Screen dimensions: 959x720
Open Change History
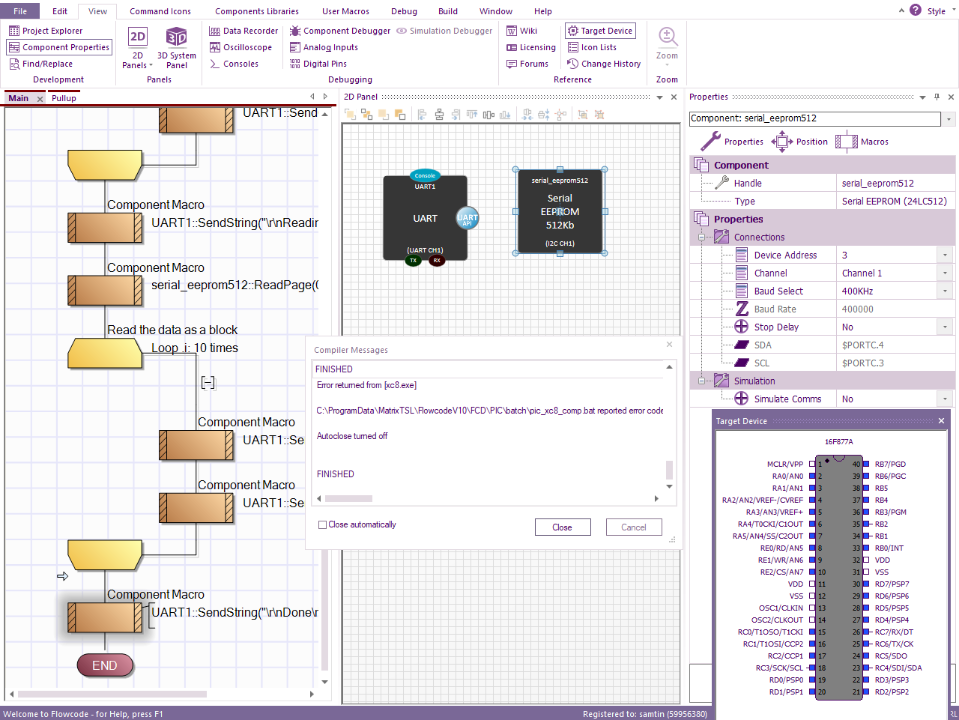(x=604, y=64)
